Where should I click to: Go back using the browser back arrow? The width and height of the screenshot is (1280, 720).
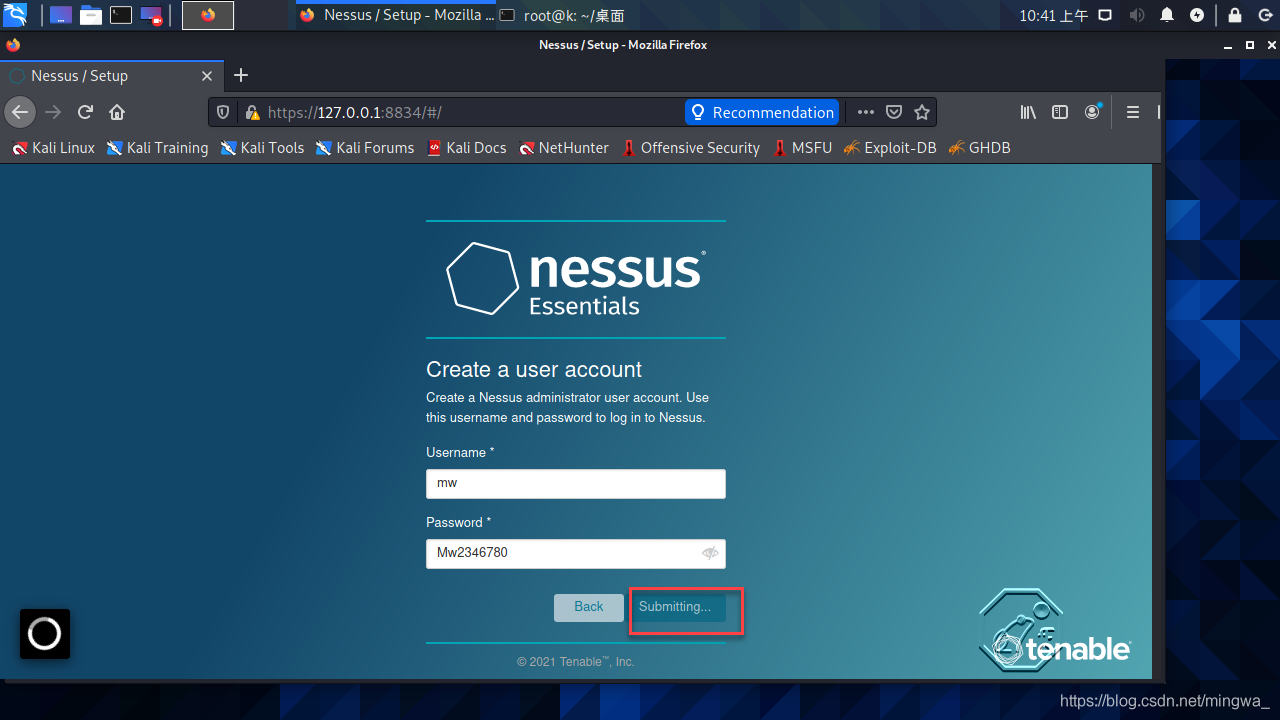point(20,112)
